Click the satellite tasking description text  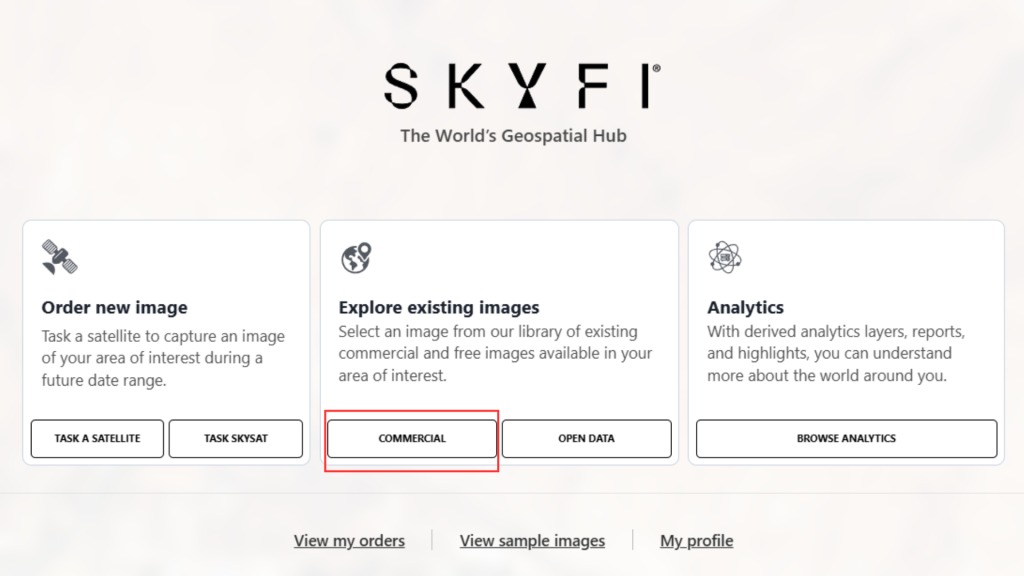[163, 358]
